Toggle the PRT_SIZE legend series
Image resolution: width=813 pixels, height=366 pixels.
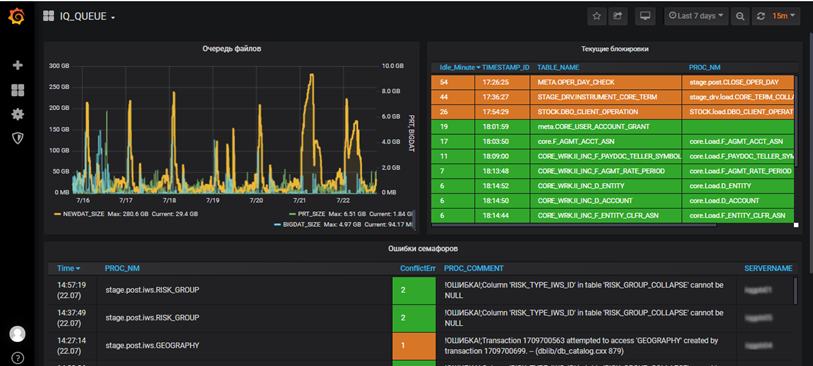coord(312,214)
